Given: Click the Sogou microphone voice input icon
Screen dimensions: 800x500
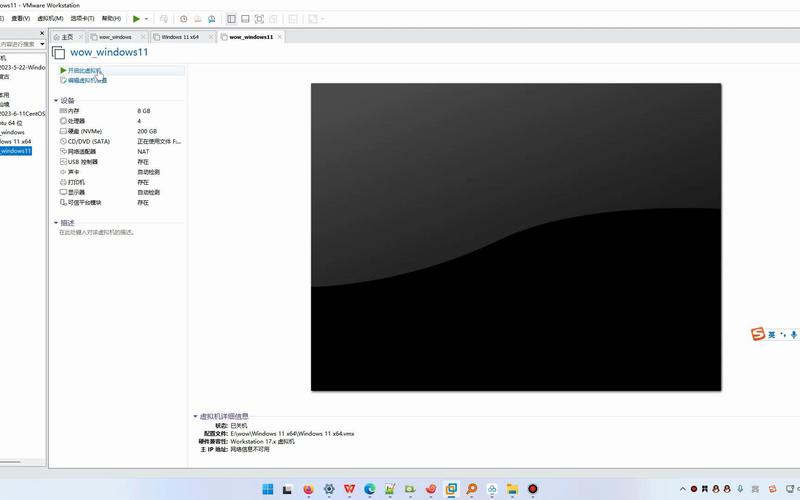Looking at the screenshot, I should click(793, 335).
